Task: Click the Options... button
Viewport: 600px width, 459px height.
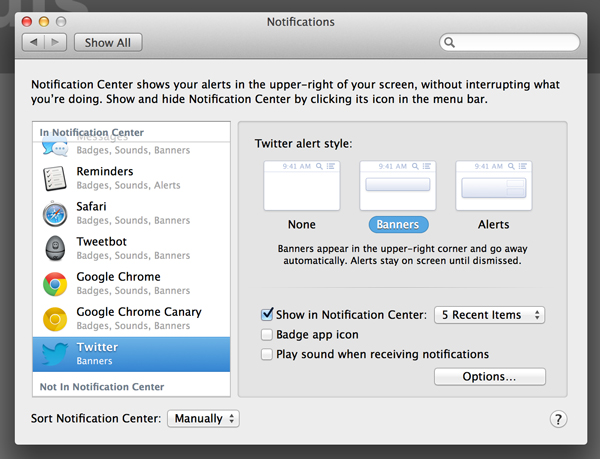Action: [x=489, y=377]
